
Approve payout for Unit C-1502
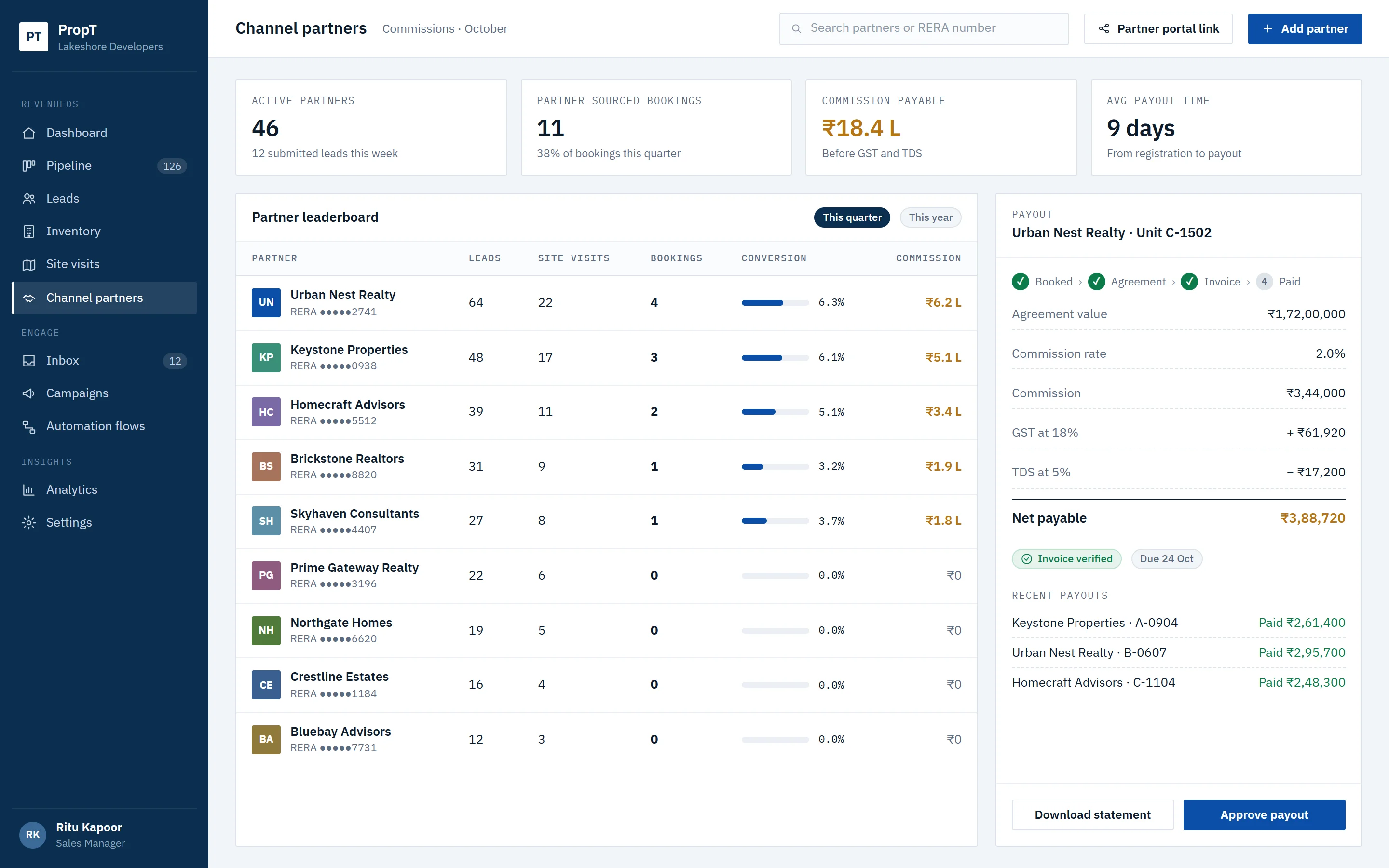1264,814
